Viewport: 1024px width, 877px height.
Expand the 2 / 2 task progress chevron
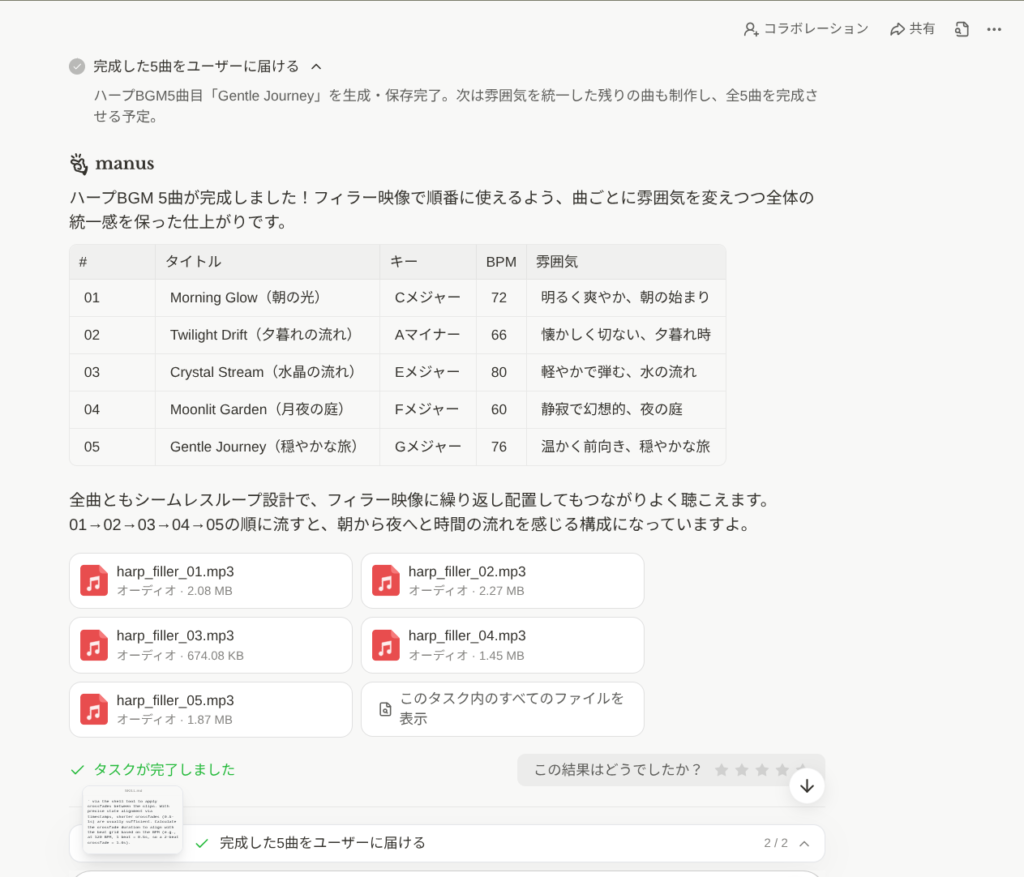(x=804, y=843)
